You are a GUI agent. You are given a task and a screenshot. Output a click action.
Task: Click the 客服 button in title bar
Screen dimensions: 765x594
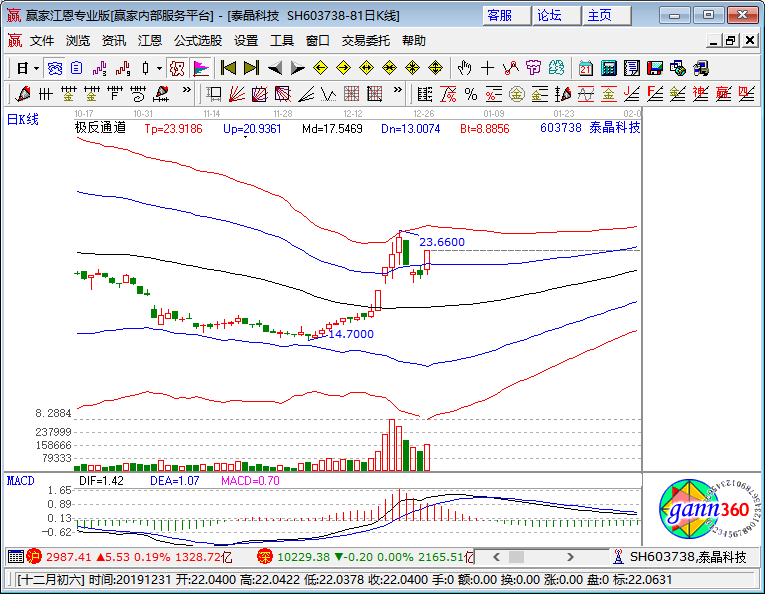pyautogui.click(x=506, y=16)
